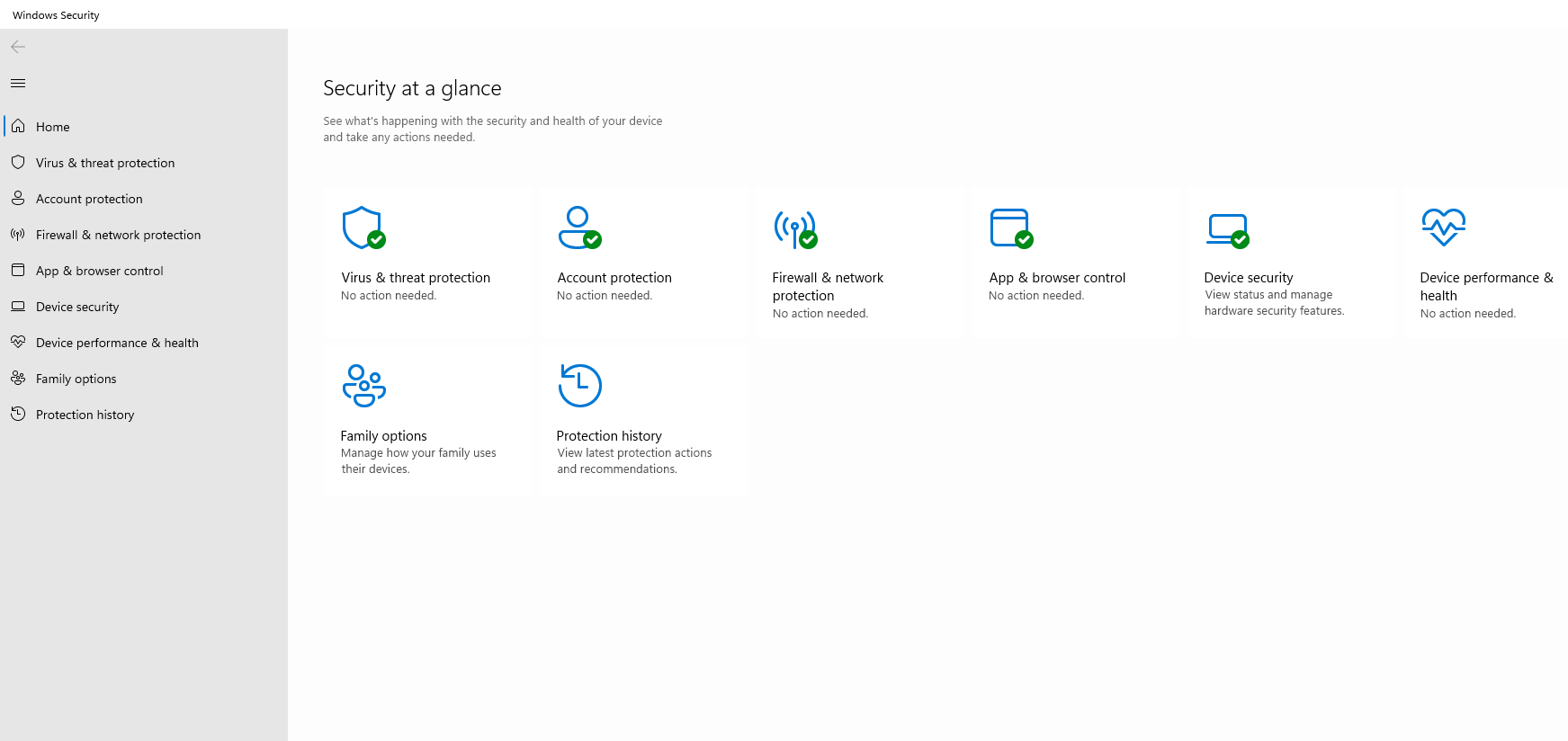The image size is (1568, 741).
Task: Click the large heart pulse icon on card
Action: click(x=1444, y=228)
